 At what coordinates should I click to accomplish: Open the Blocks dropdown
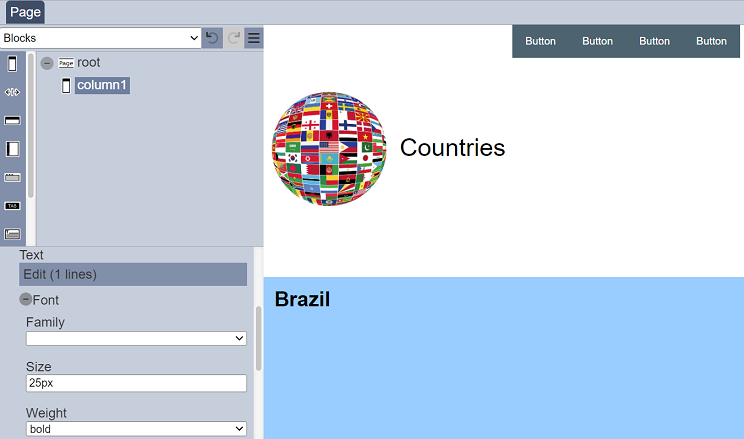(101, 38)
